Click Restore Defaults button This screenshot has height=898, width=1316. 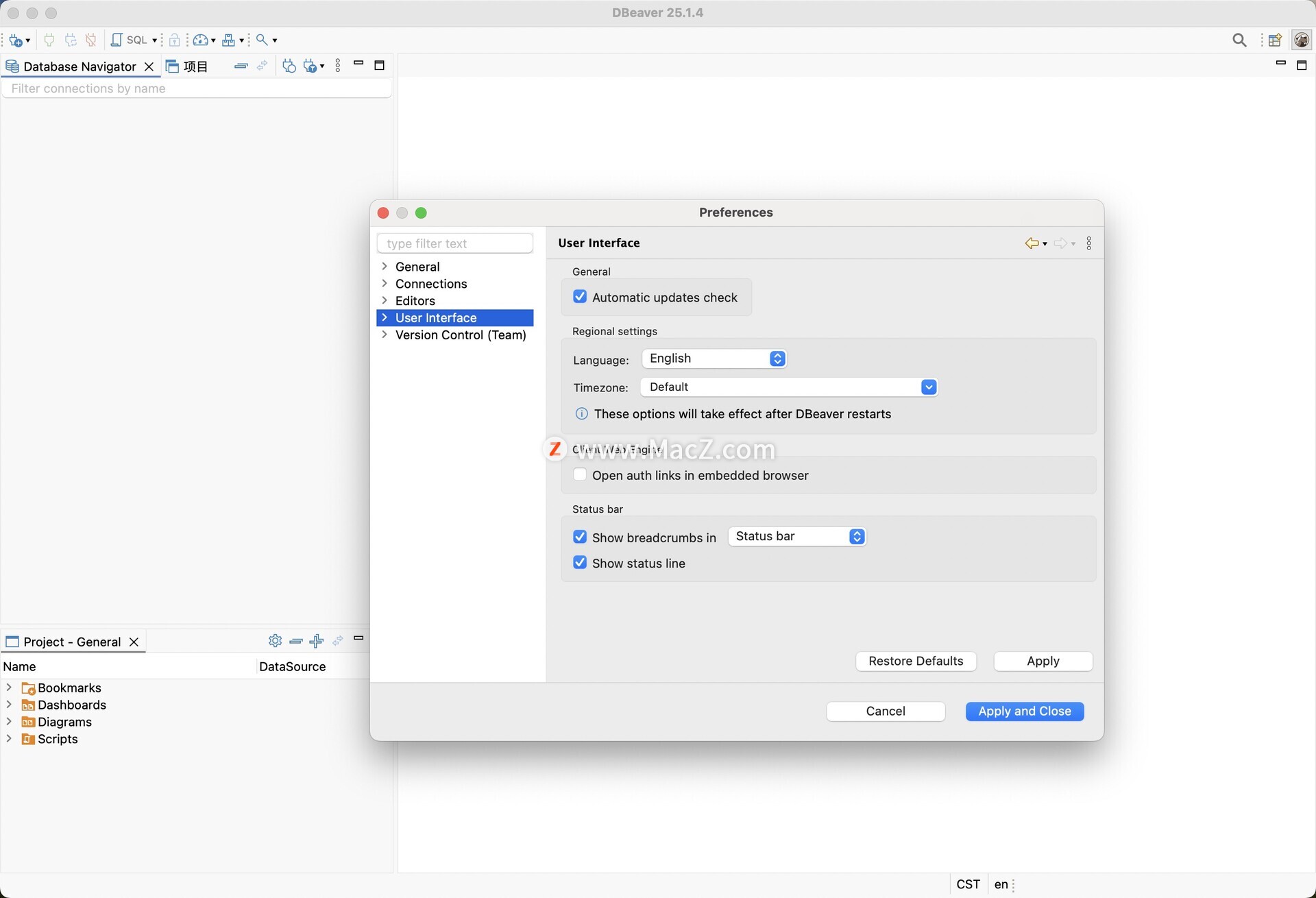tap(916, 661)
